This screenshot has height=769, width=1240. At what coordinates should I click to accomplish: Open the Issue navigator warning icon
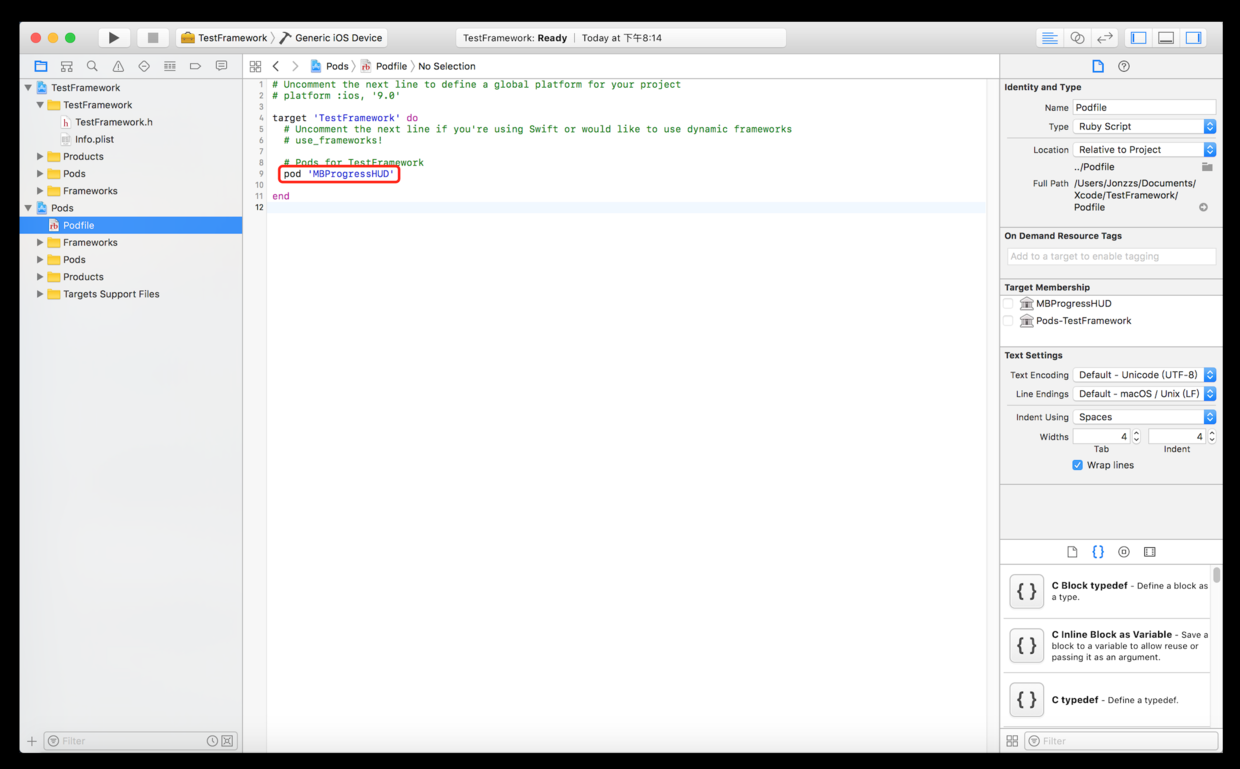tap(118, 66)
